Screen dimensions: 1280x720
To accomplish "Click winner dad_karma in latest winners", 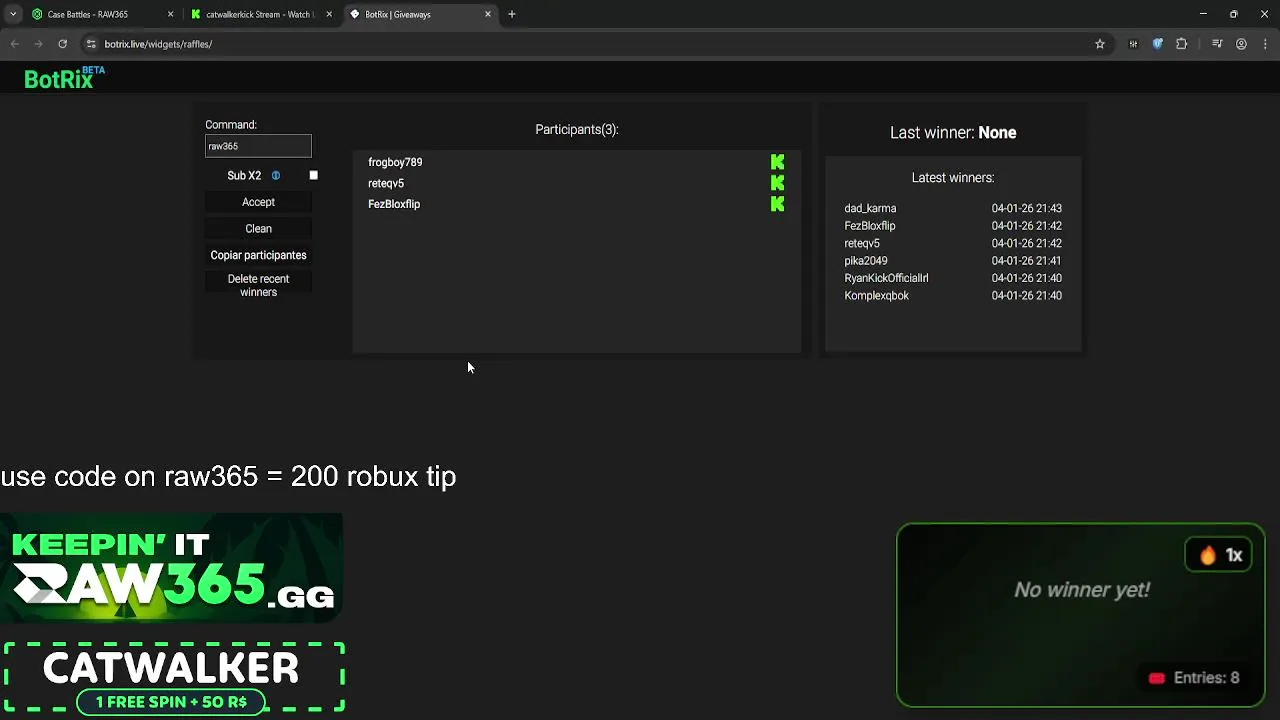I will [x=870, y=208].
